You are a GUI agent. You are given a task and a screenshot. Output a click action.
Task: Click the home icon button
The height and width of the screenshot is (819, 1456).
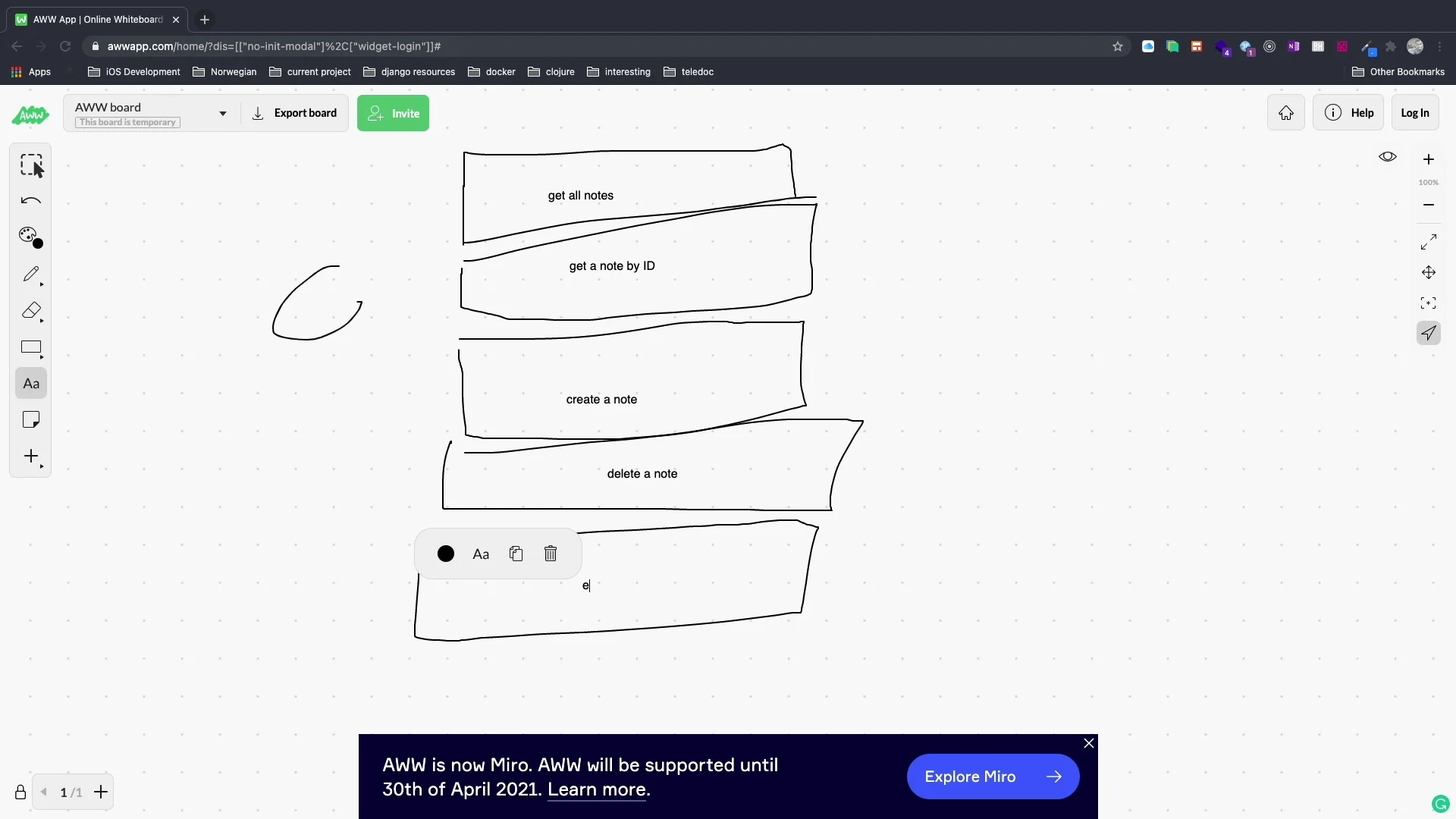(x=1286, y=113)
